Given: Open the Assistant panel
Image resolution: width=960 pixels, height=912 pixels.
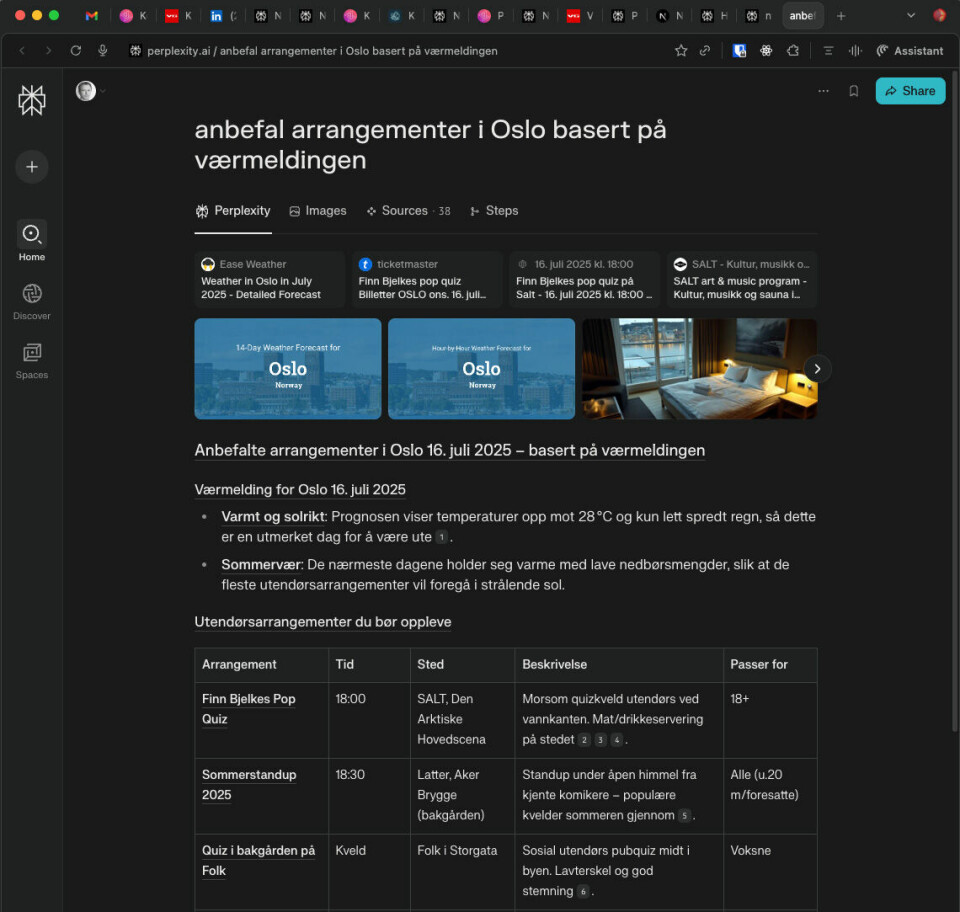Looking at the screenshot, I should click(x=910, y=51).
